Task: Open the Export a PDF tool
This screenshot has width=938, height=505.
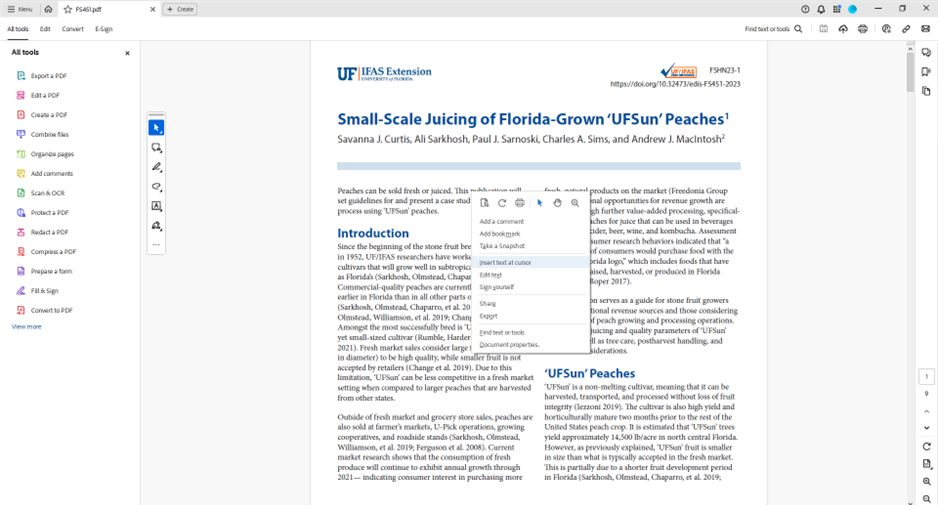Action: 49,76
